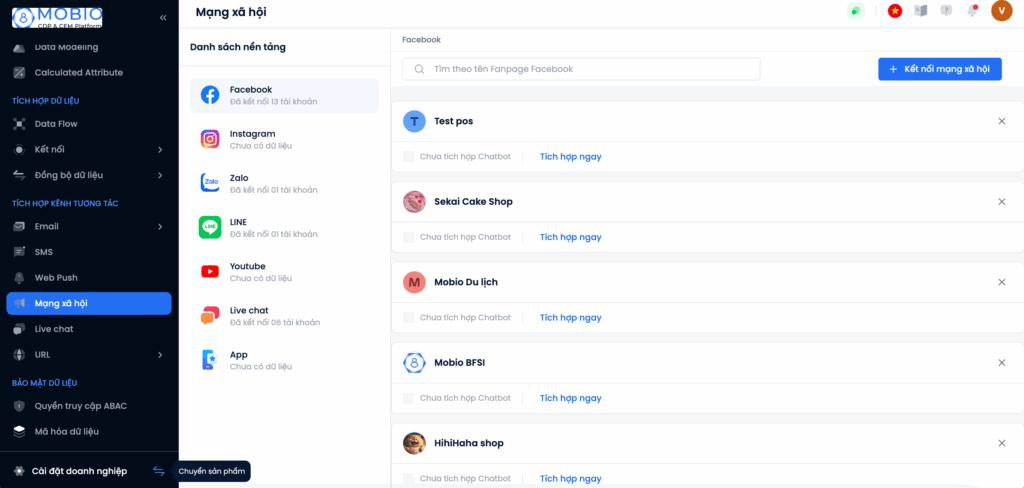Toggle the Mobio BFSI chatbot checkbox
This screenshot has height=488, width=1024.
[x=408, y=398]
